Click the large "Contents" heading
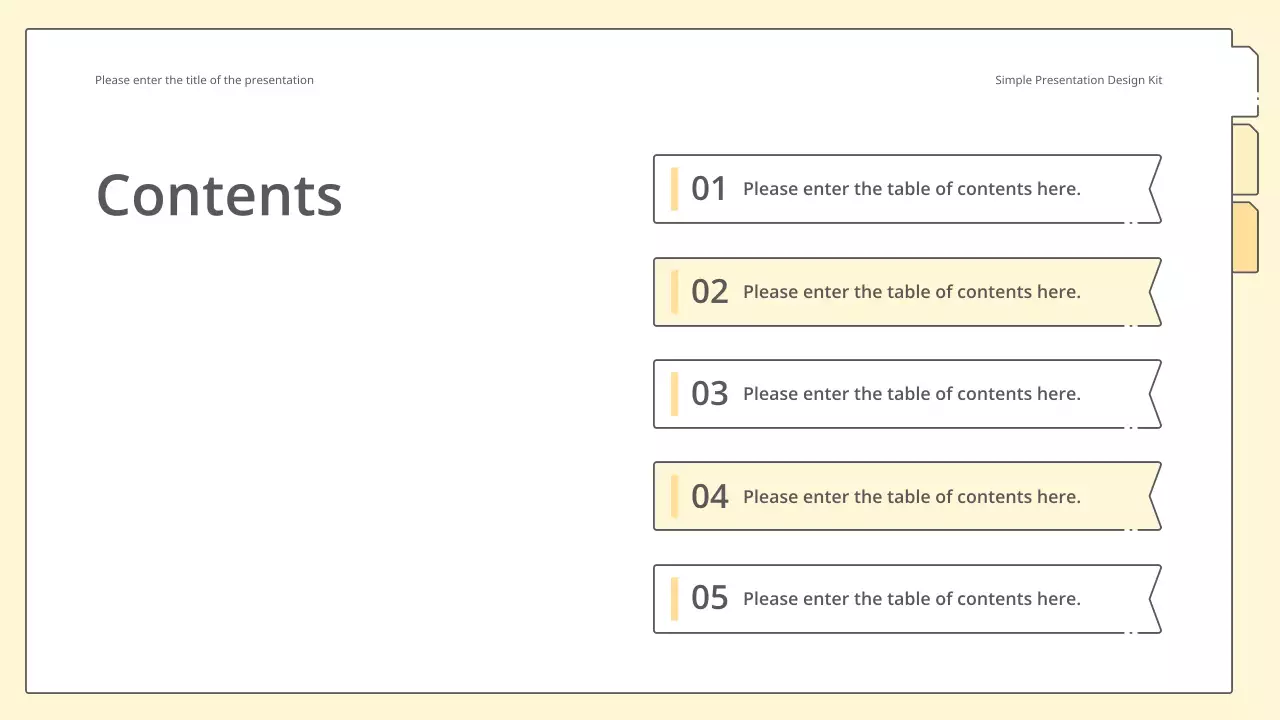The width and height of the screenshot is (1280, 720). point(219,195)
